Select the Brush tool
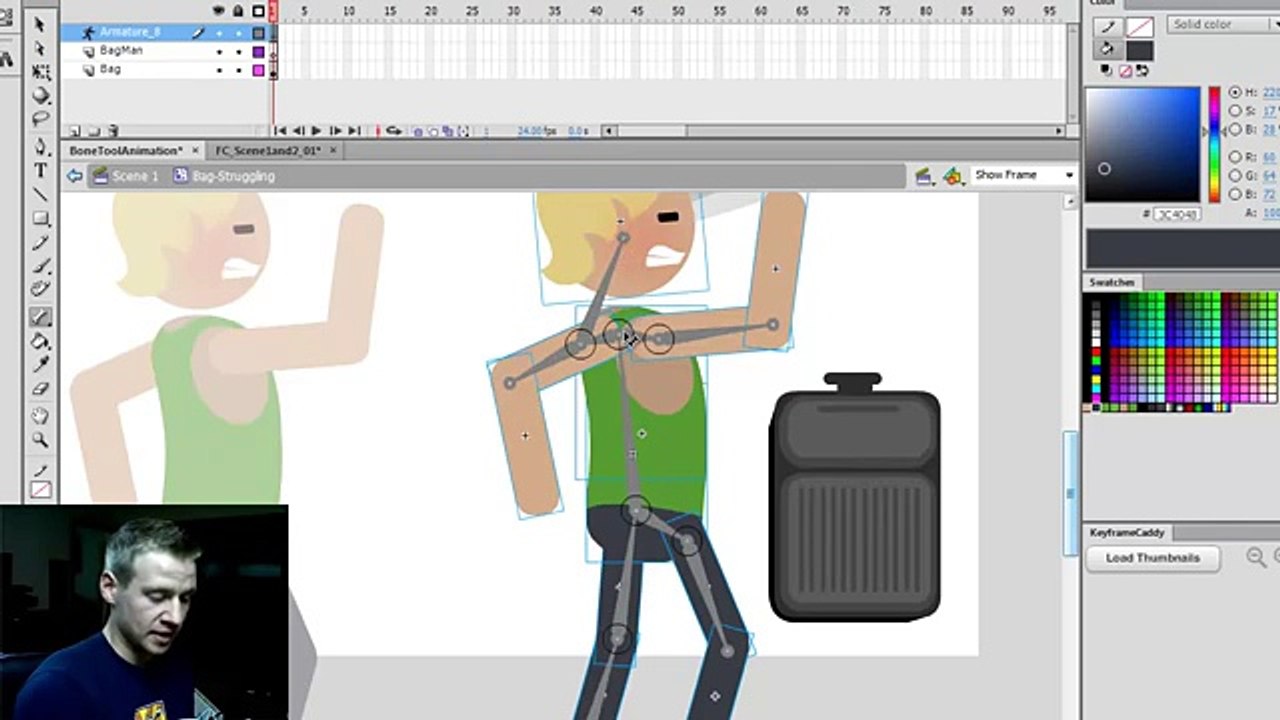 point(40,267)
